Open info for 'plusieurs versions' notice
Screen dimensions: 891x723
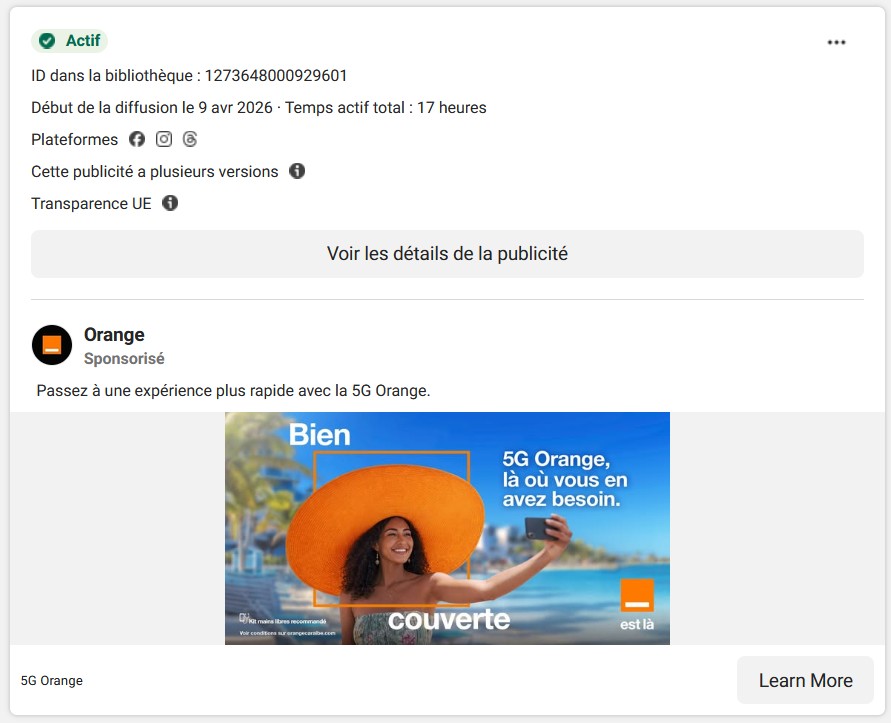click(x=296, y=171)
